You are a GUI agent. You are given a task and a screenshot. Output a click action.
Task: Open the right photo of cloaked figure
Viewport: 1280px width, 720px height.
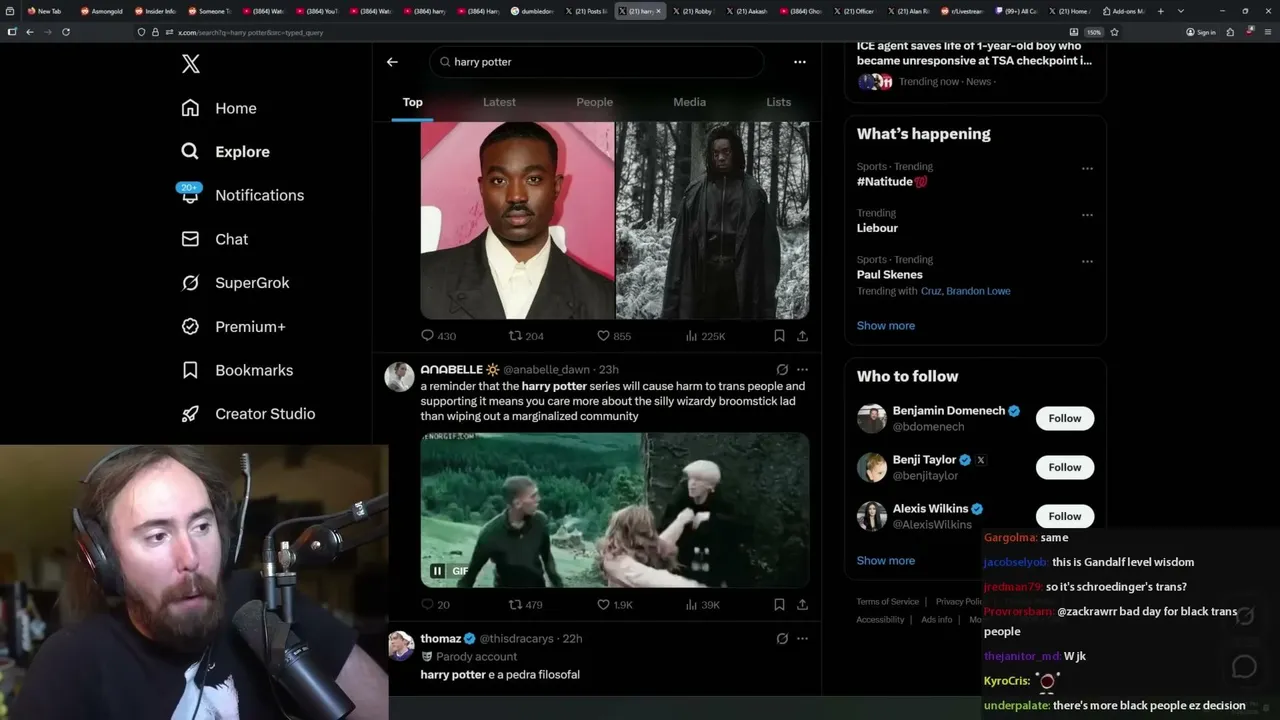(x=712, y=220)
